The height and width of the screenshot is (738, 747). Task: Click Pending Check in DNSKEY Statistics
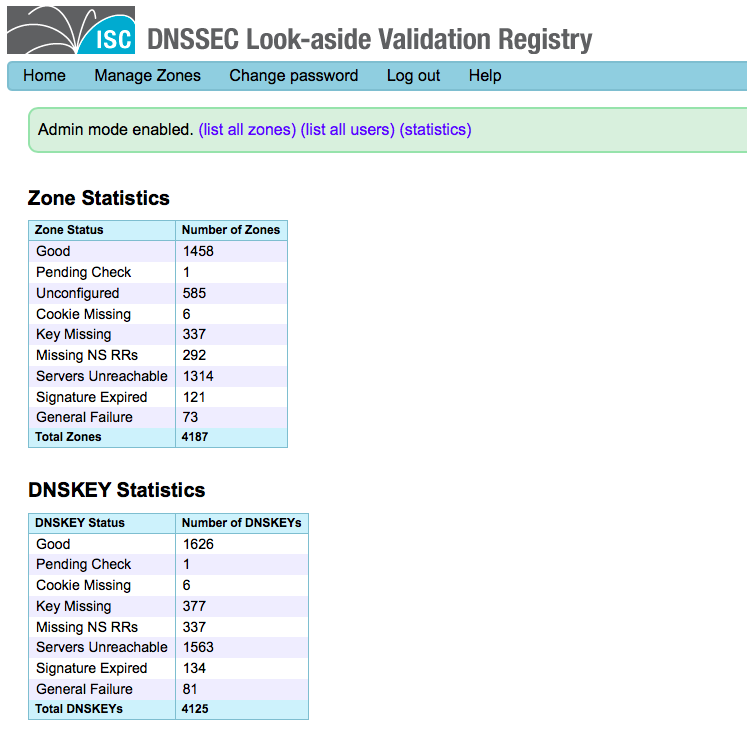point(83,564)
